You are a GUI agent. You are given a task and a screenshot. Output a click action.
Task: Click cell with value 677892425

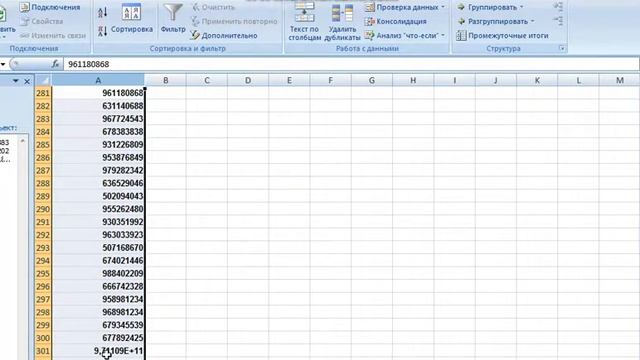[x=98, y=338]
